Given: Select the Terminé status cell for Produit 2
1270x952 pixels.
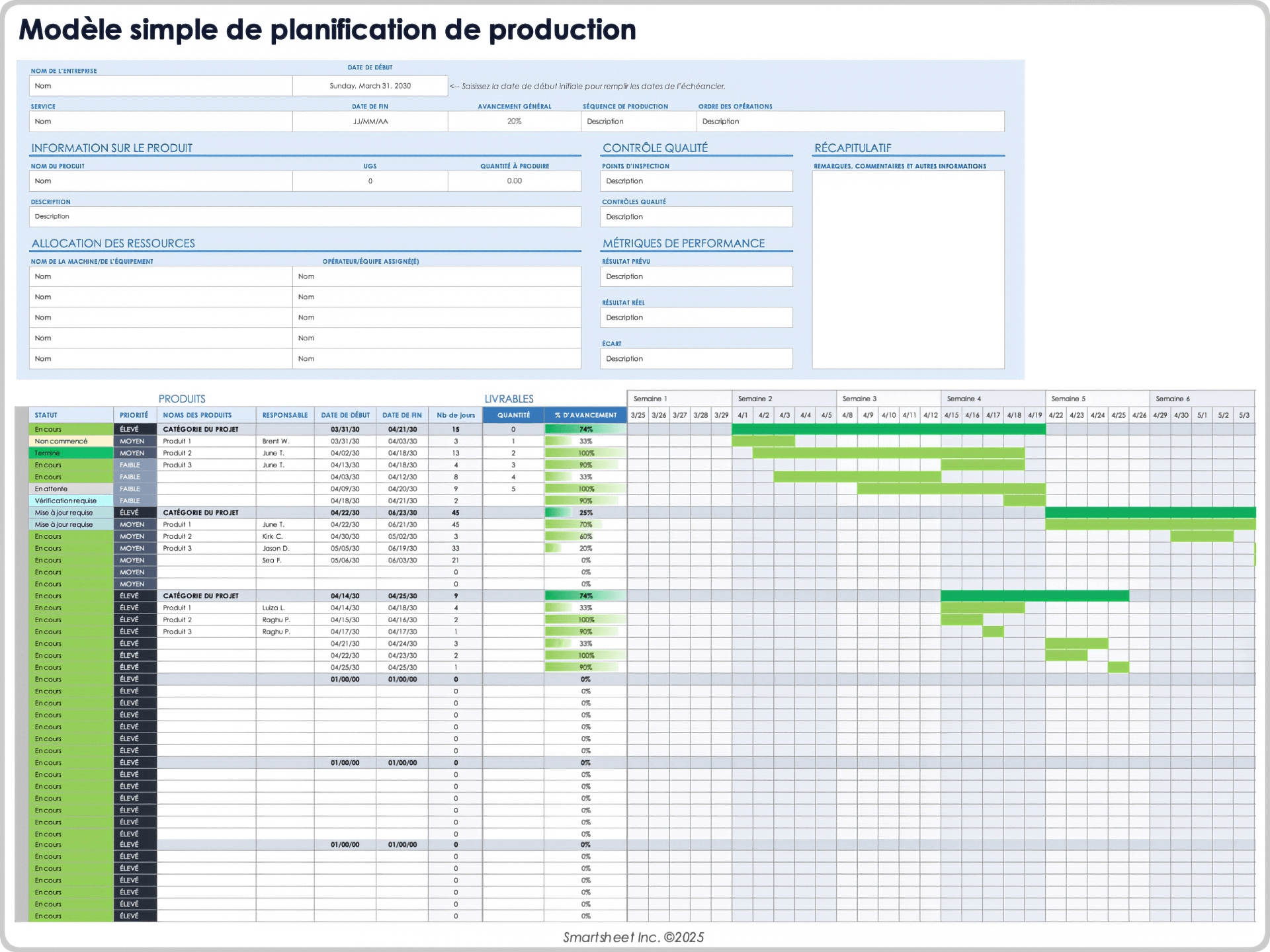Looking at the screenshot, I should click(70, 453).
